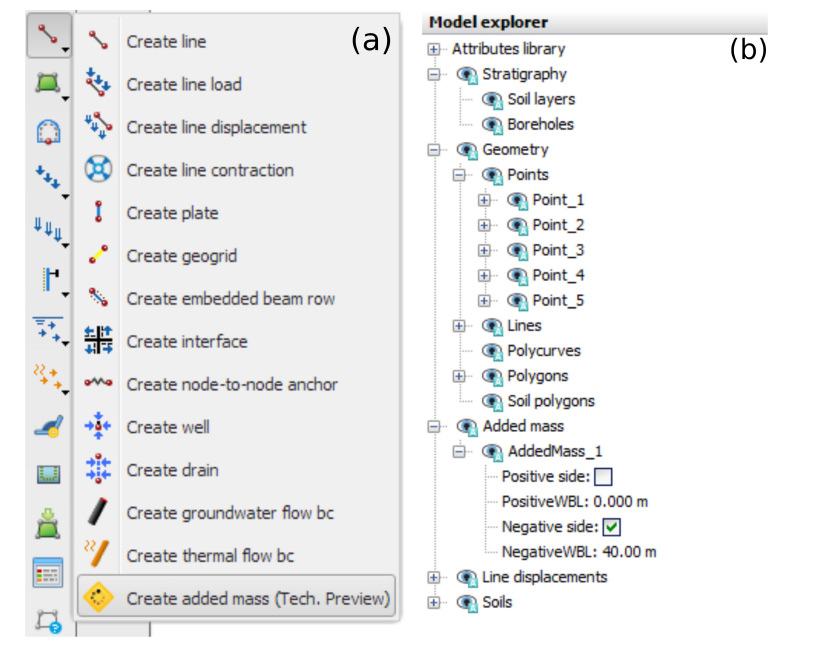Select Create node-to-node anchor menu entry
The width and height of the screenshot is (823, 654).
(x=231, y=384)
